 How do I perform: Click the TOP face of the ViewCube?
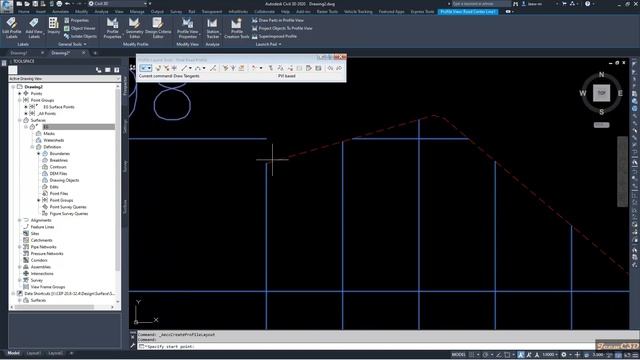click(x=601, y=93)
